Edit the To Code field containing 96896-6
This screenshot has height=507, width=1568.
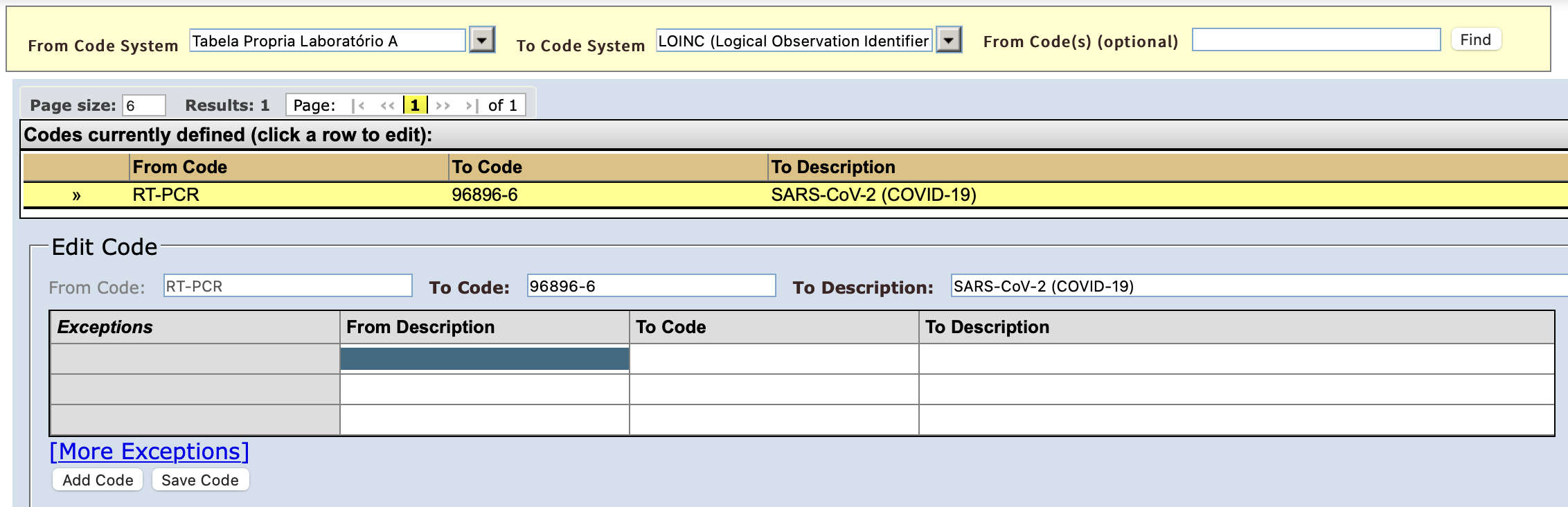[651, 286]
